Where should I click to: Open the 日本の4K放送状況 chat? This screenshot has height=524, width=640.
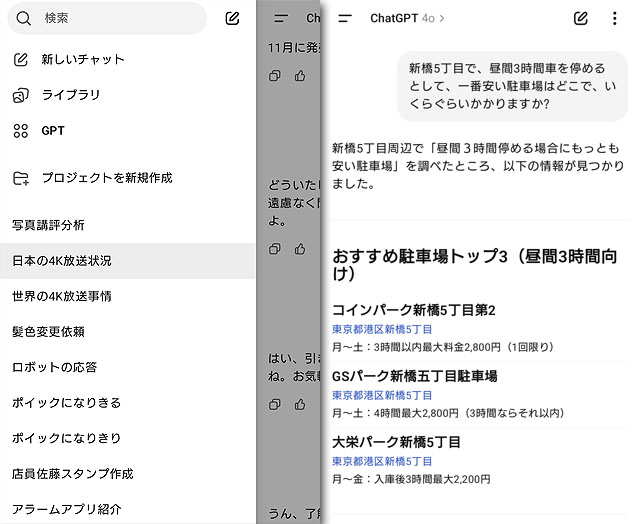click(127, 261)
